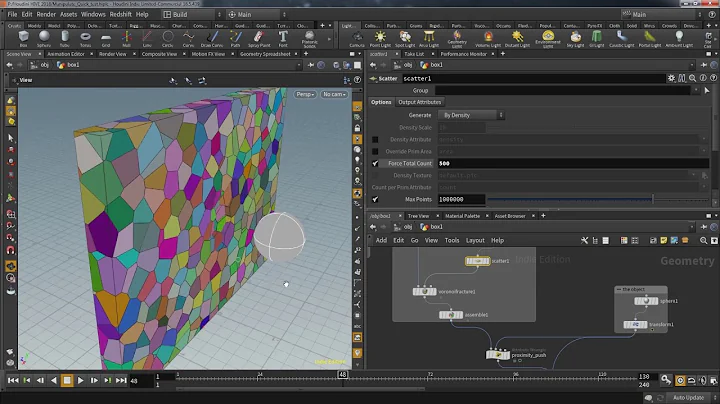Select the Grid shelf tool
Viewport: 720px width, 404px height.
click(106, 38)
